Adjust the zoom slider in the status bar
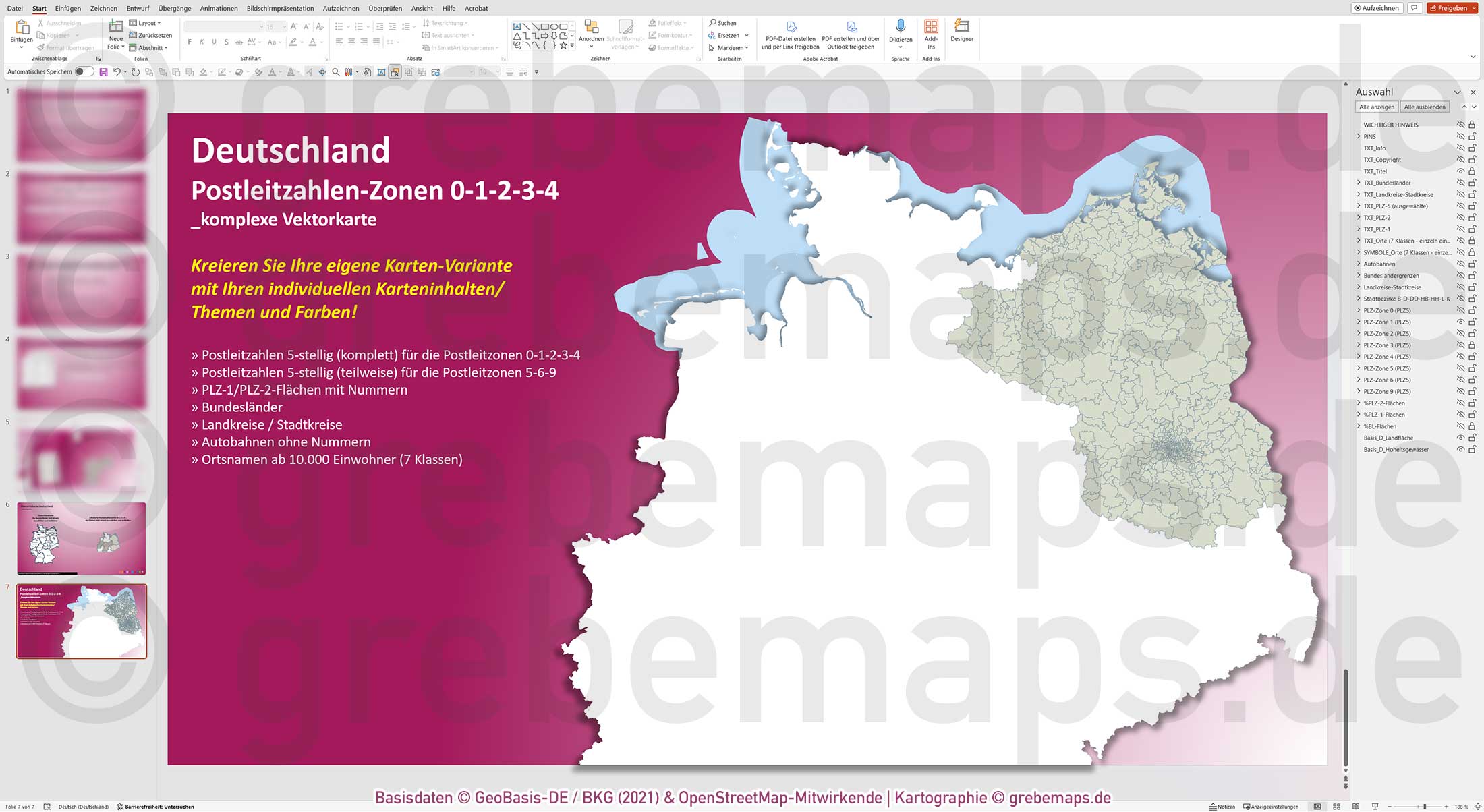The width and height of the screenshot is (1484, 812). (x=1426, y=806)
